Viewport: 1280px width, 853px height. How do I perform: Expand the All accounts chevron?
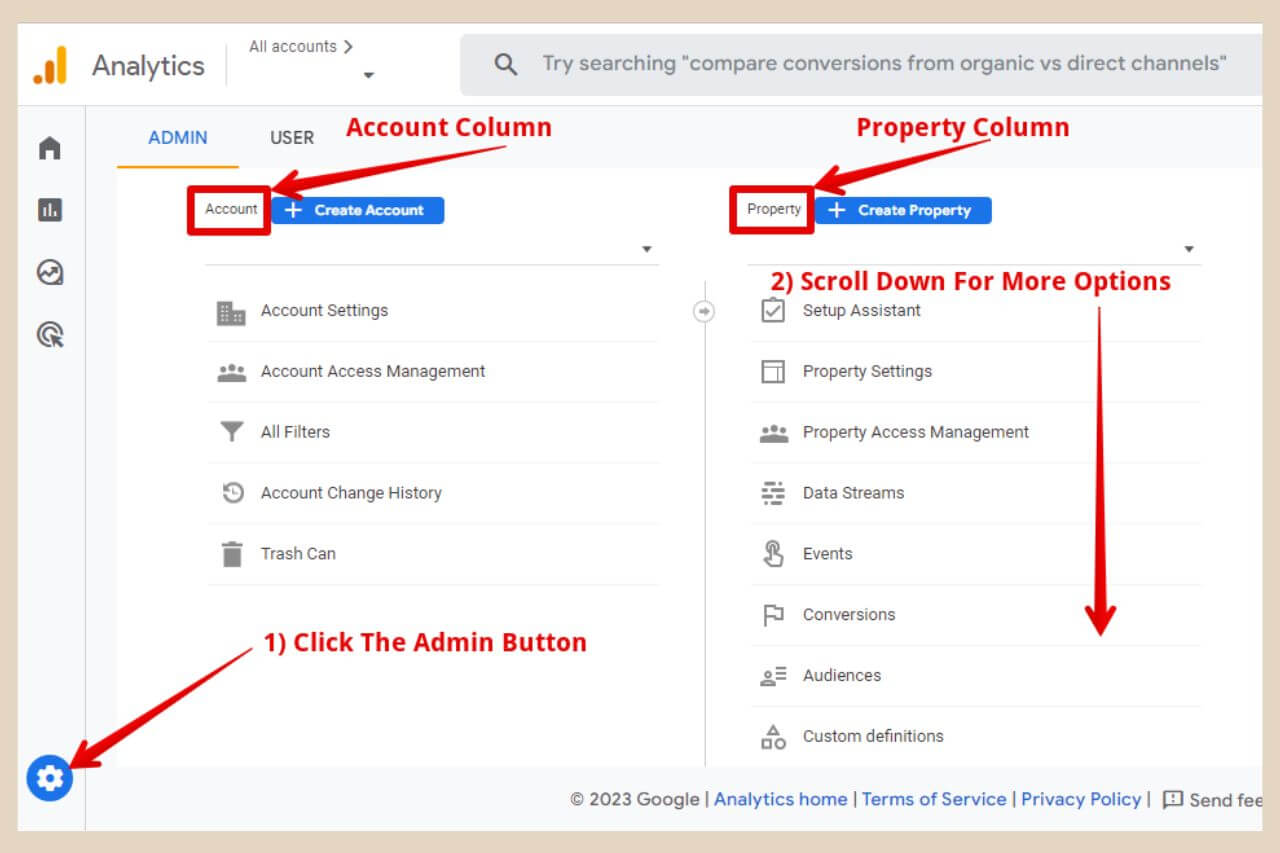point(349,46)
